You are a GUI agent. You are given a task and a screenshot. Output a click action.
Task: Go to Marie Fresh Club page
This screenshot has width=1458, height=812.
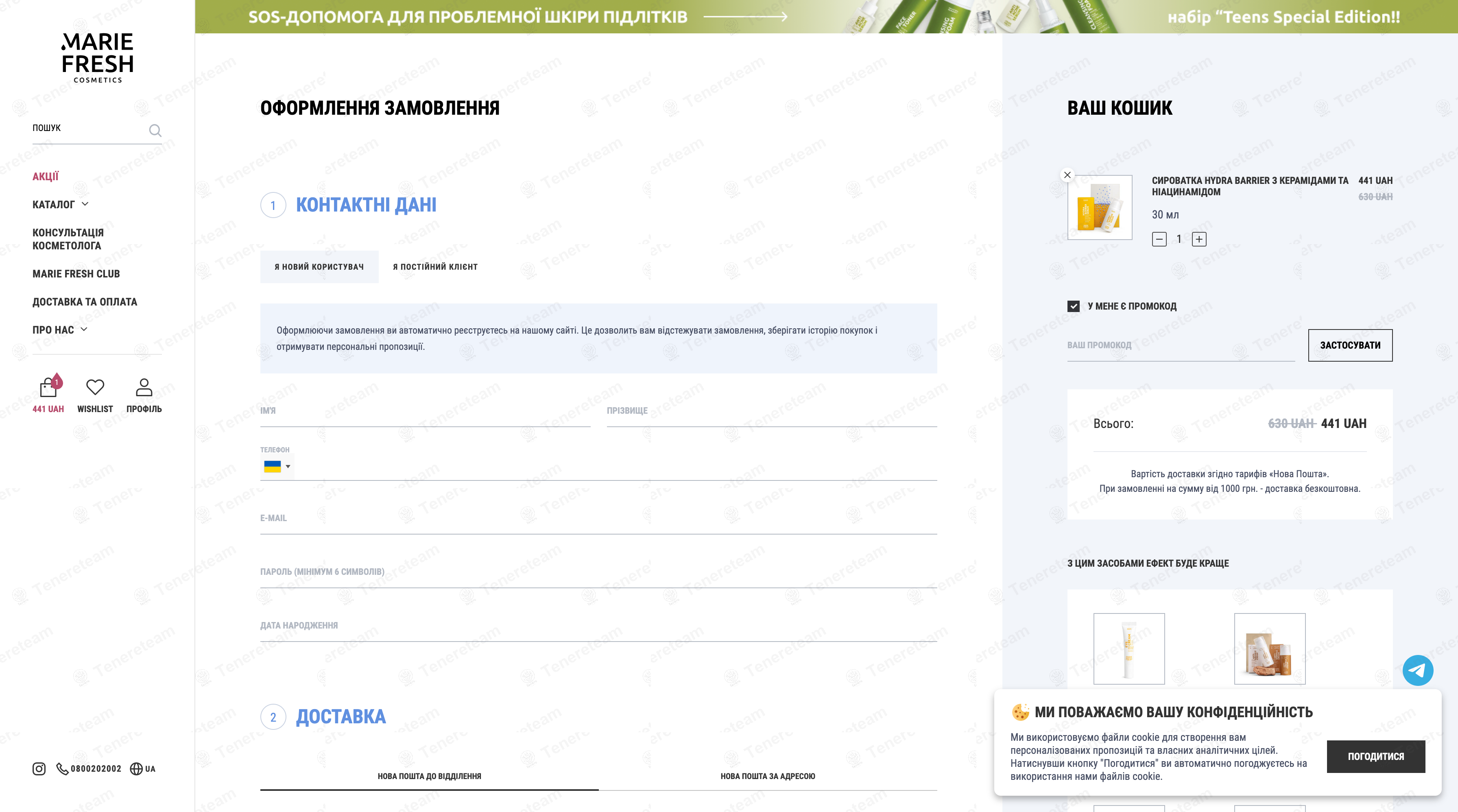(x=76, y=274)
